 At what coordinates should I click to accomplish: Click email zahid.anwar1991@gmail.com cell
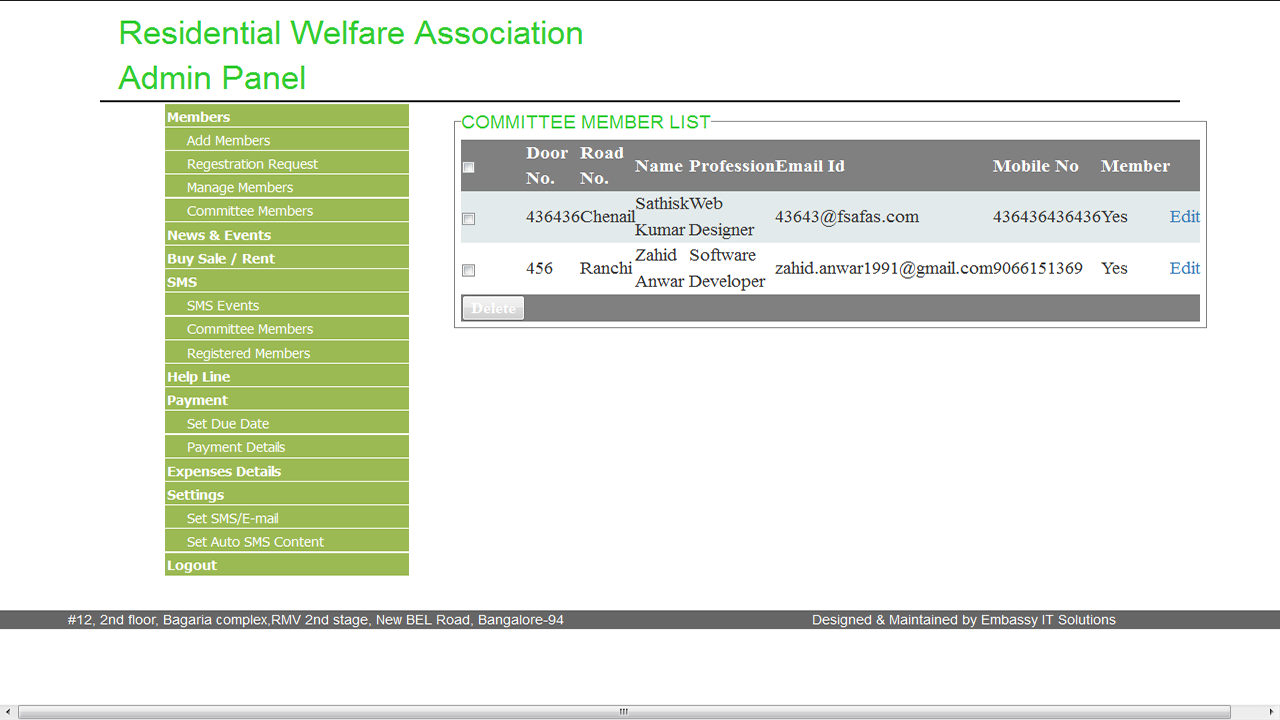coord(884,268)
